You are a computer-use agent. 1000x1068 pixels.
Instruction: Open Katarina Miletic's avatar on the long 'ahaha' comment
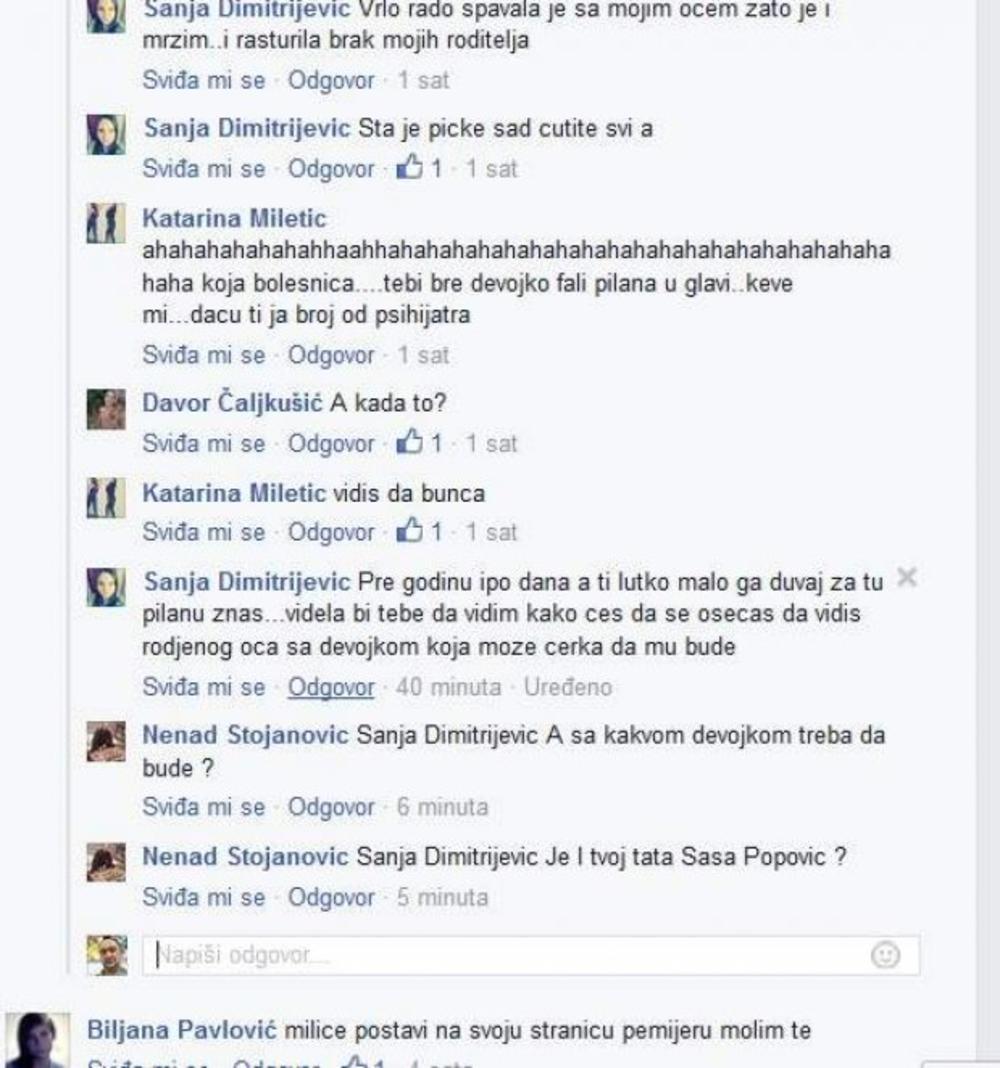coord(106,223)
